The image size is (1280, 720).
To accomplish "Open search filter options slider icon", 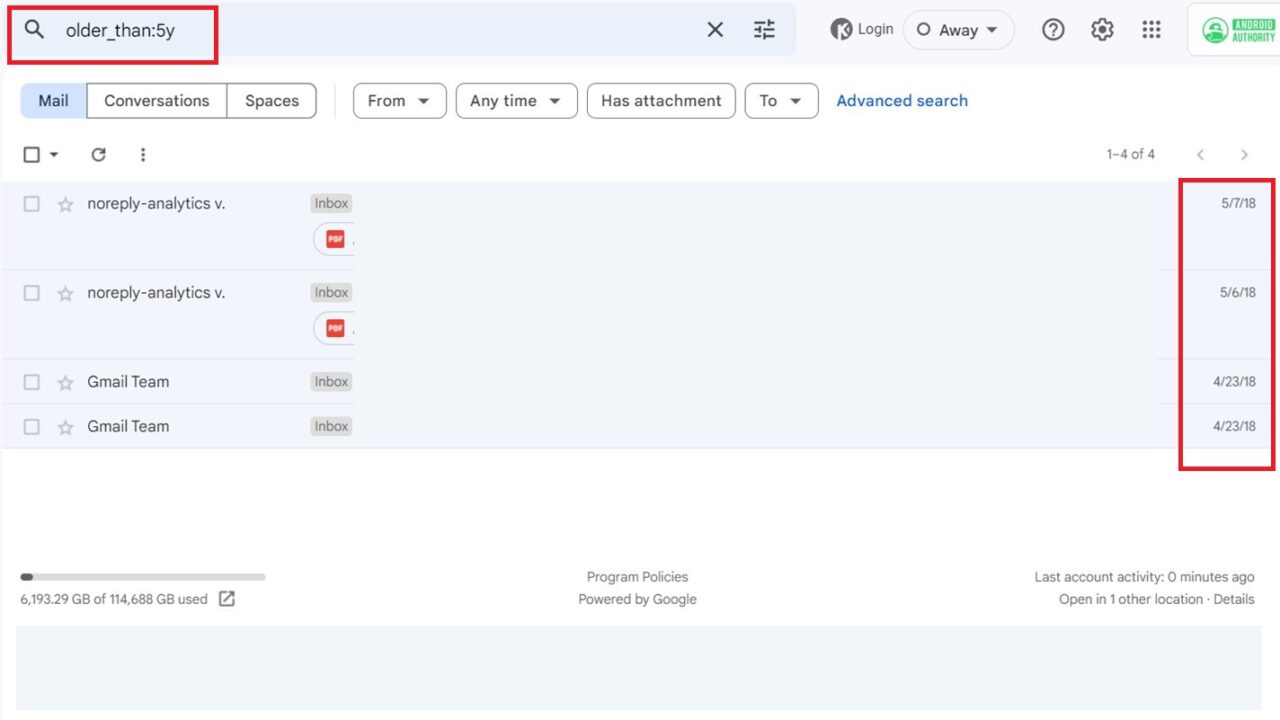I will [764, 30].
